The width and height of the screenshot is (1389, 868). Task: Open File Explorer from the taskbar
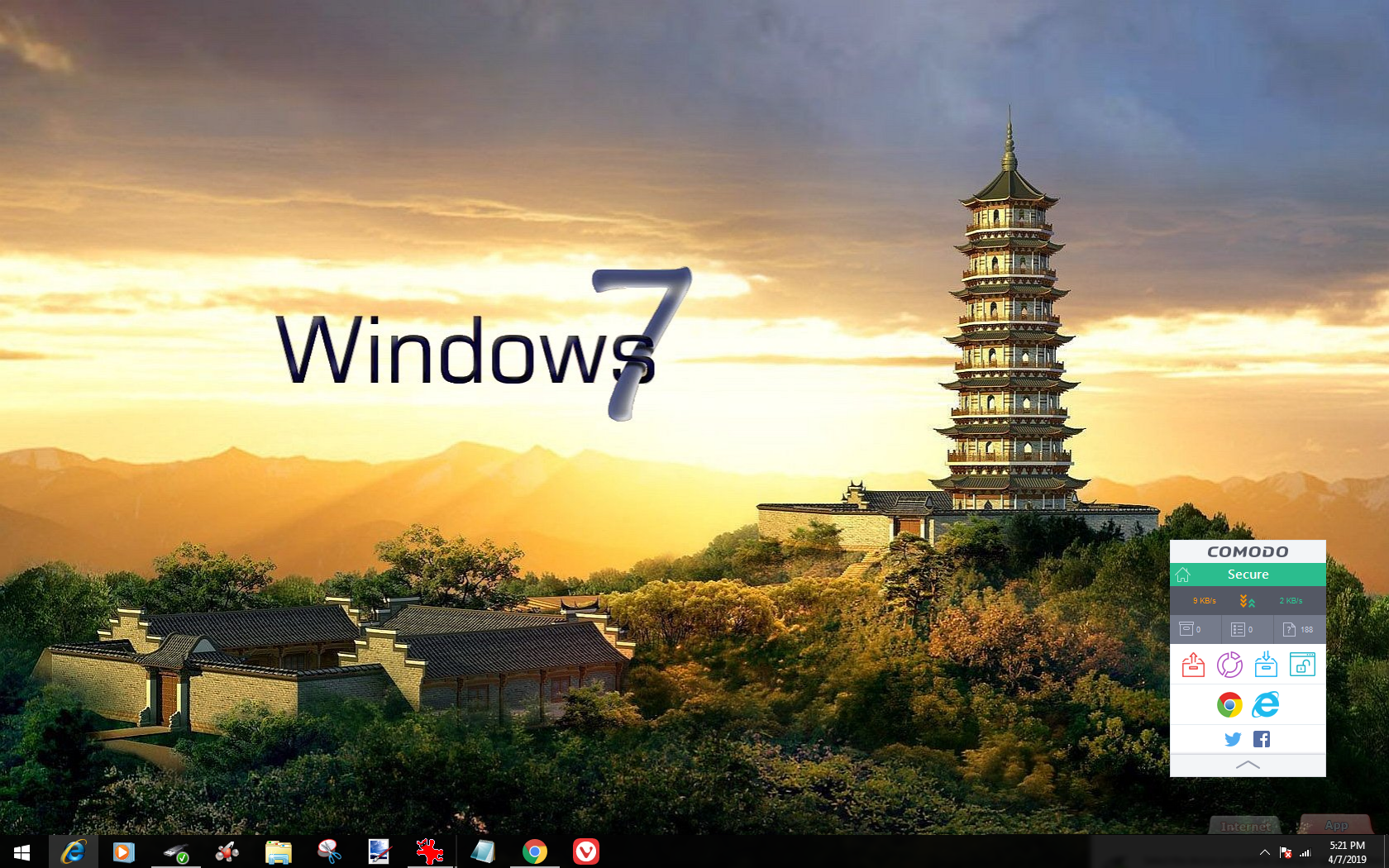pos(278,851)
